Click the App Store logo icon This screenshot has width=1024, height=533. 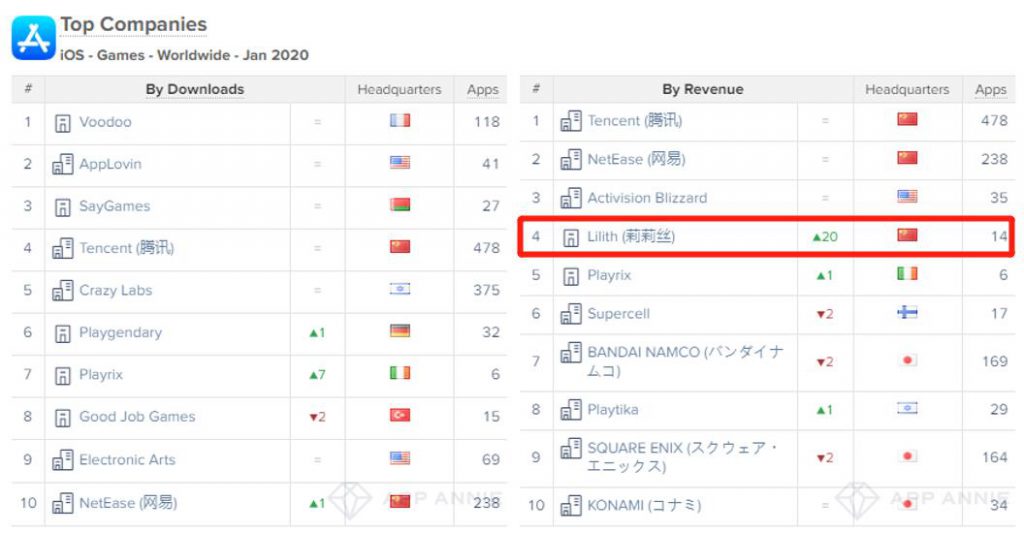tap(33, 38)
